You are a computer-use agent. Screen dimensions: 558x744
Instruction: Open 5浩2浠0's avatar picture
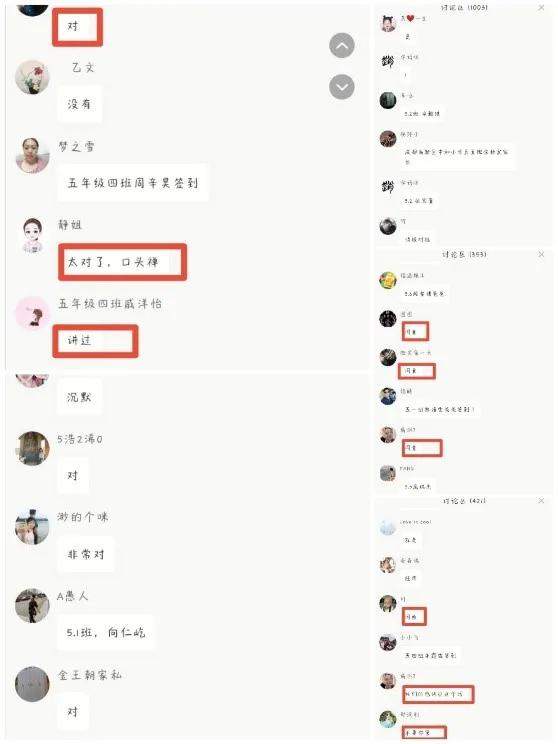32,448
